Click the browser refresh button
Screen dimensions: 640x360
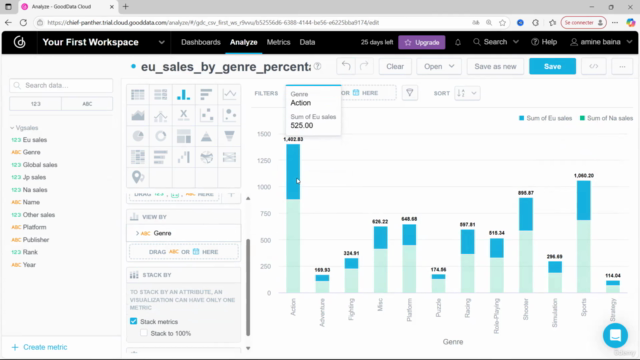(x=23, y=22)
